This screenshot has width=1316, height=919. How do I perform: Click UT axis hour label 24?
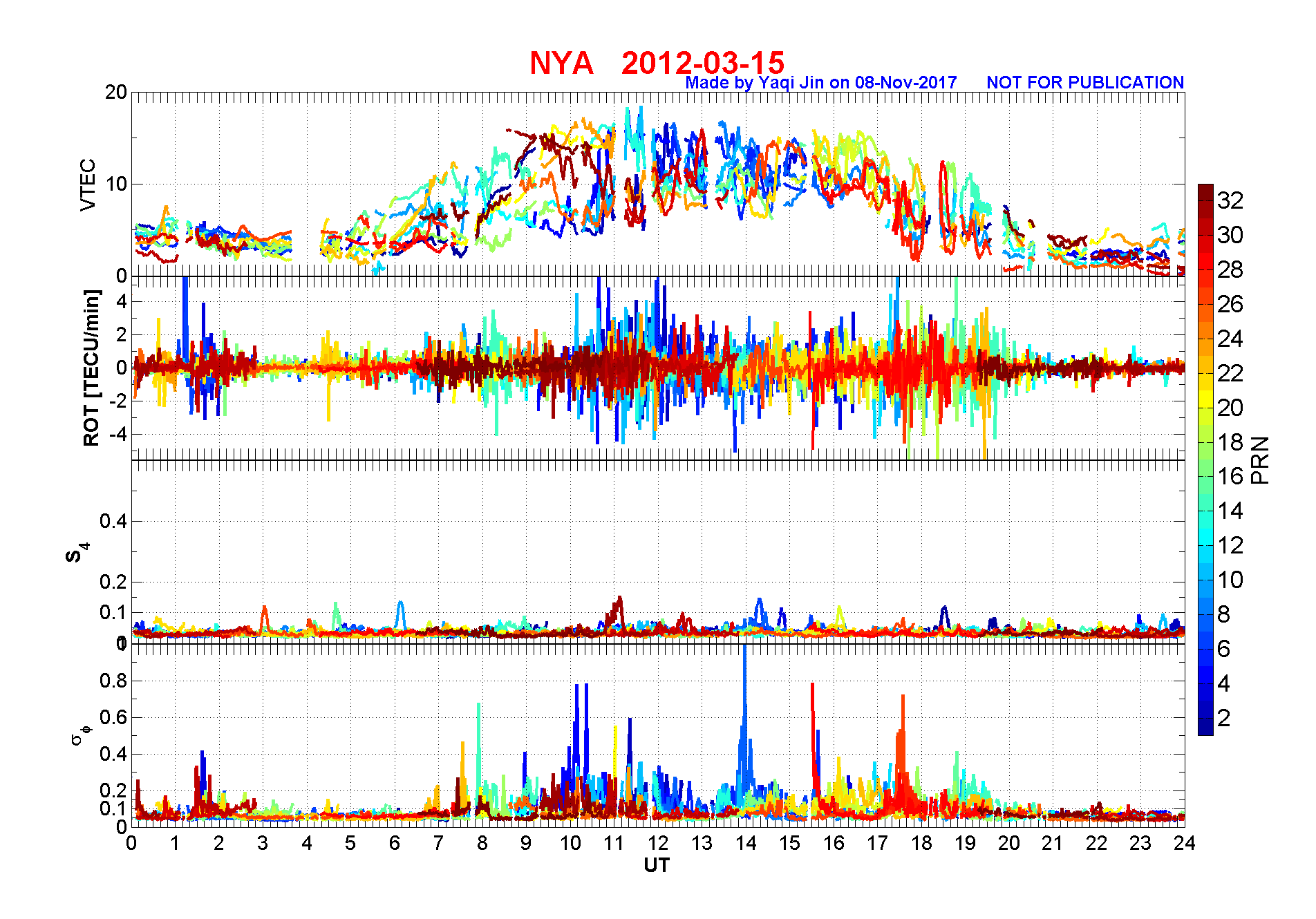[x=1185, y=843]
